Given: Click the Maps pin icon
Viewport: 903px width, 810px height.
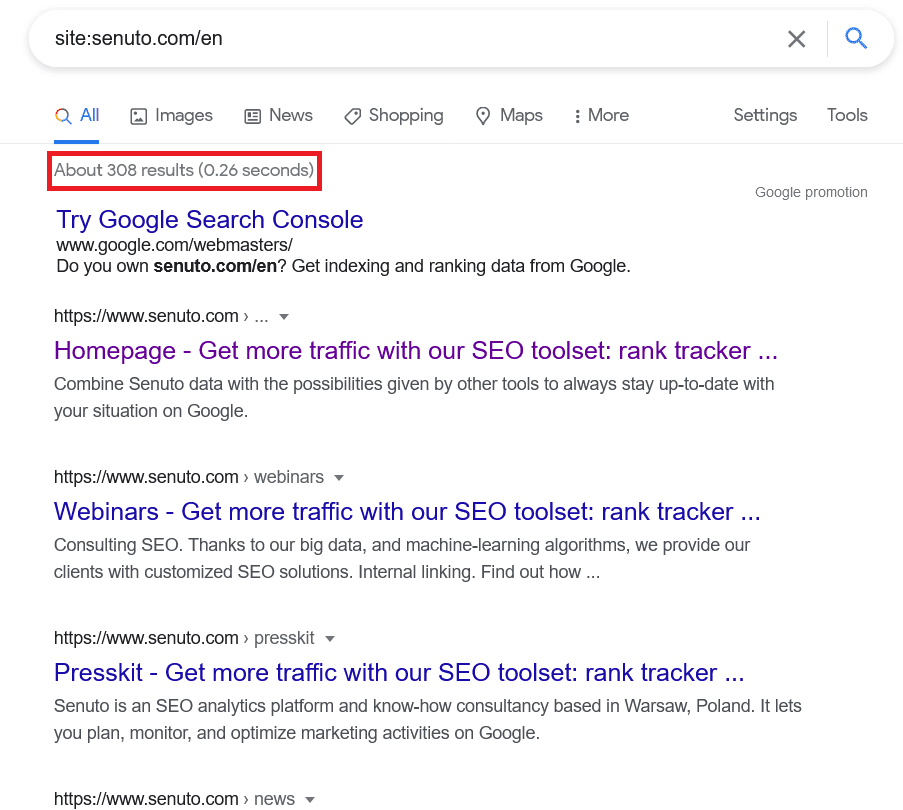Looking at the screenshot, I should tap(483, 116).
